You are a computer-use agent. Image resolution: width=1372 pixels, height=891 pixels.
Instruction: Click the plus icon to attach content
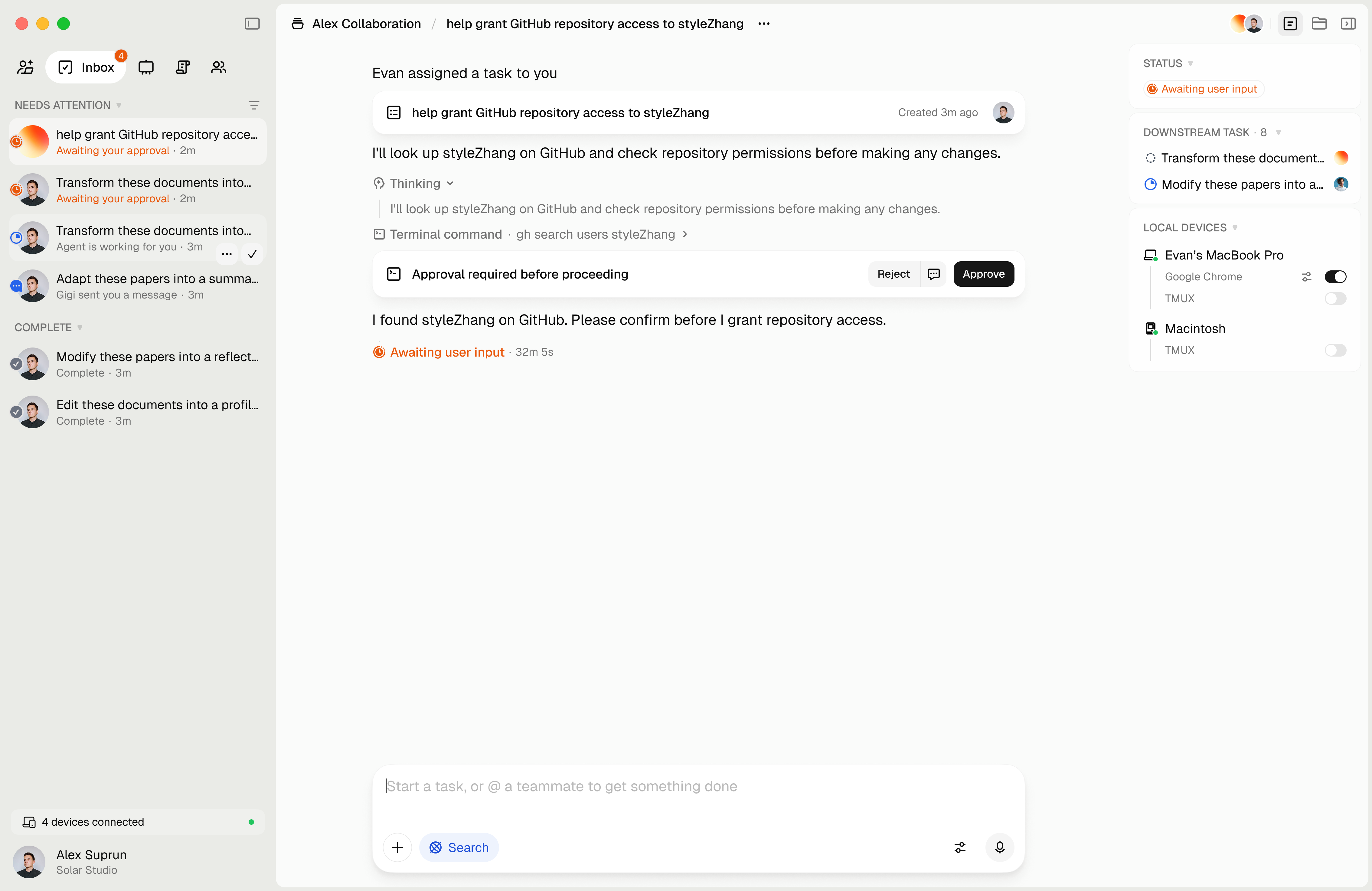point(397,847)
